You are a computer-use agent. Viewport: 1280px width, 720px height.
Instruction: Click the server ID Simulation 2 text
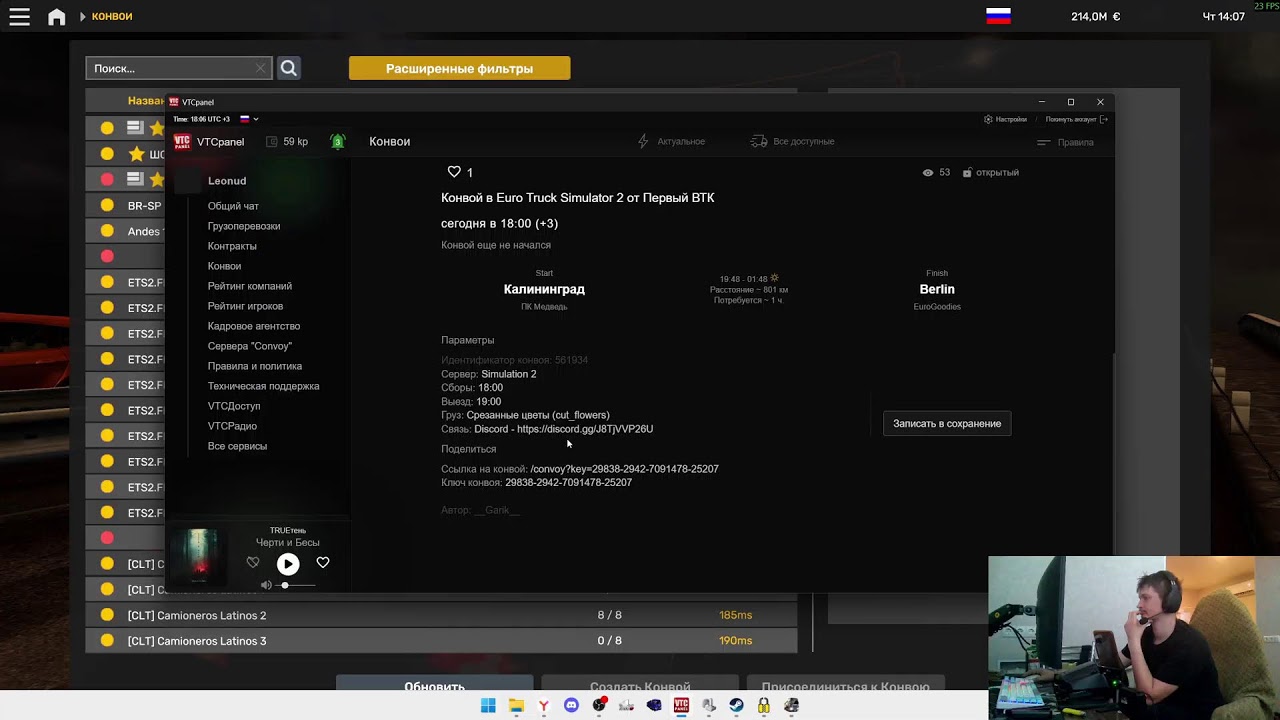509,374
